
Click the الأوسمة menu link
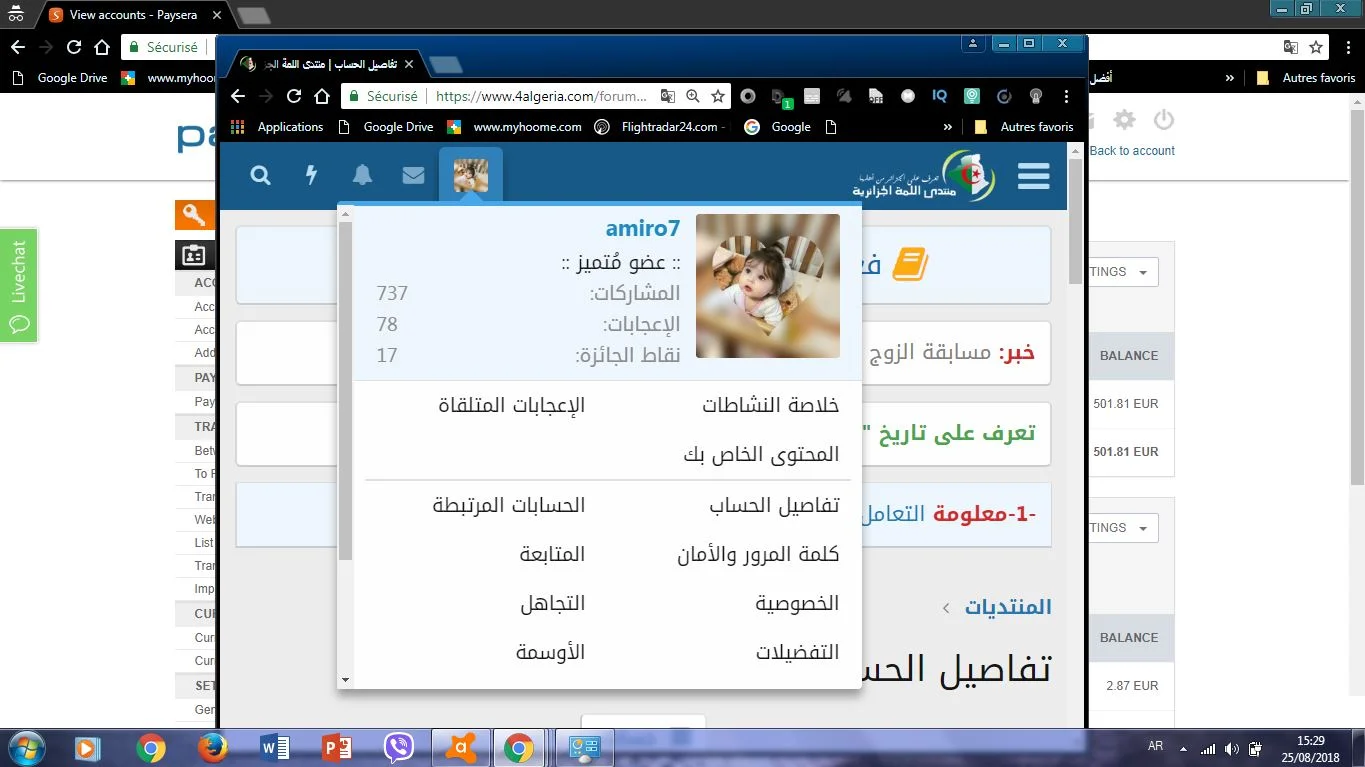click(550, 652)
